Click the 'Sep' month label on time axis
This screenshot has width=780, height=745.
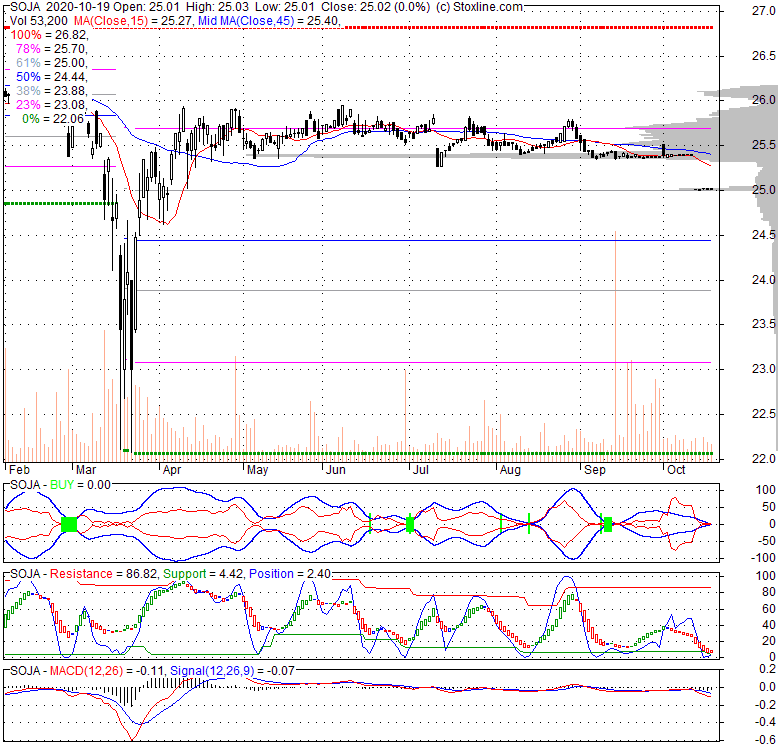pos(595,470)
